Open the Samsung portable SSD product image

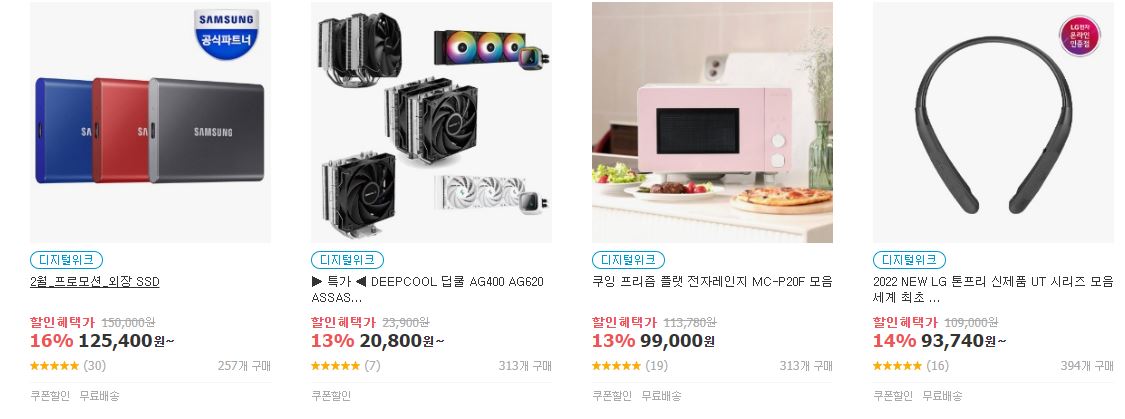[151, 122]
